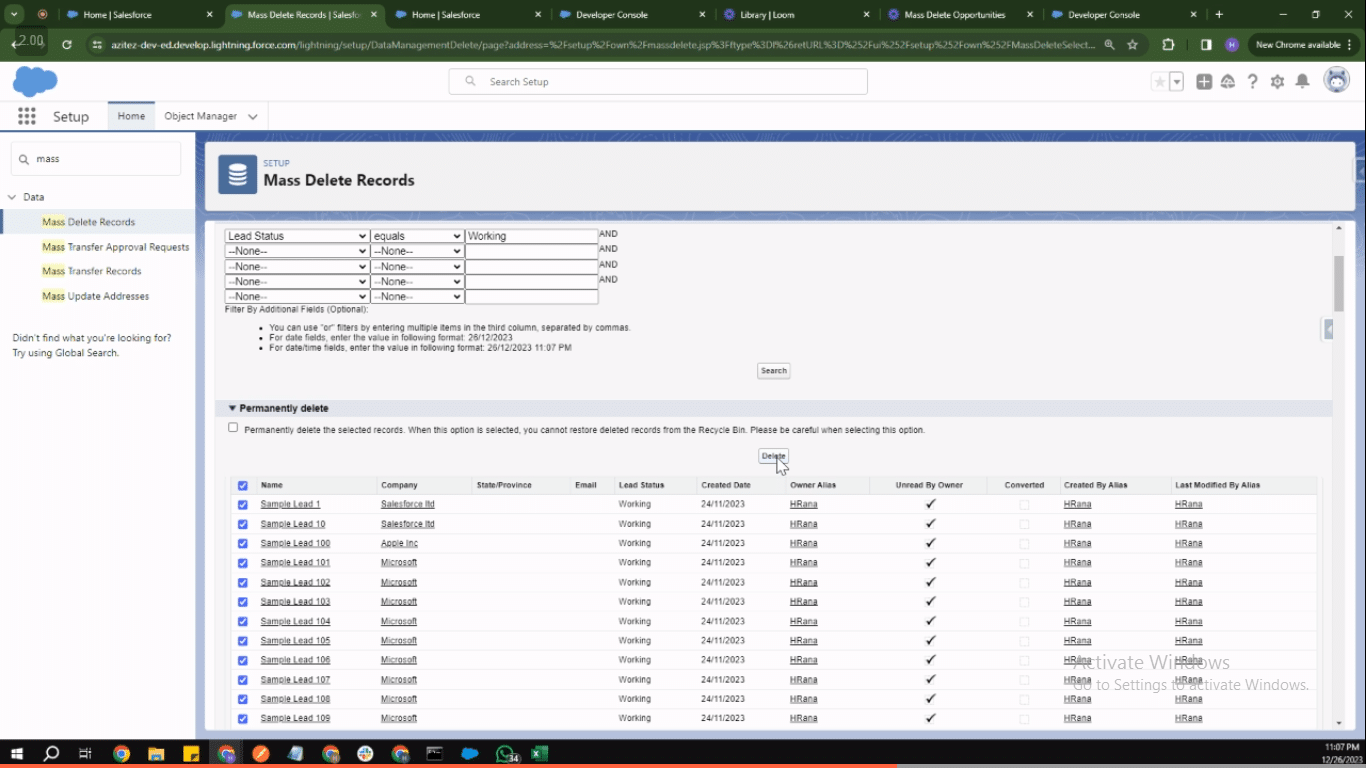Click the Working filter value field
The height and width of the screenshot is (768, 1366).
click(531, 236)
